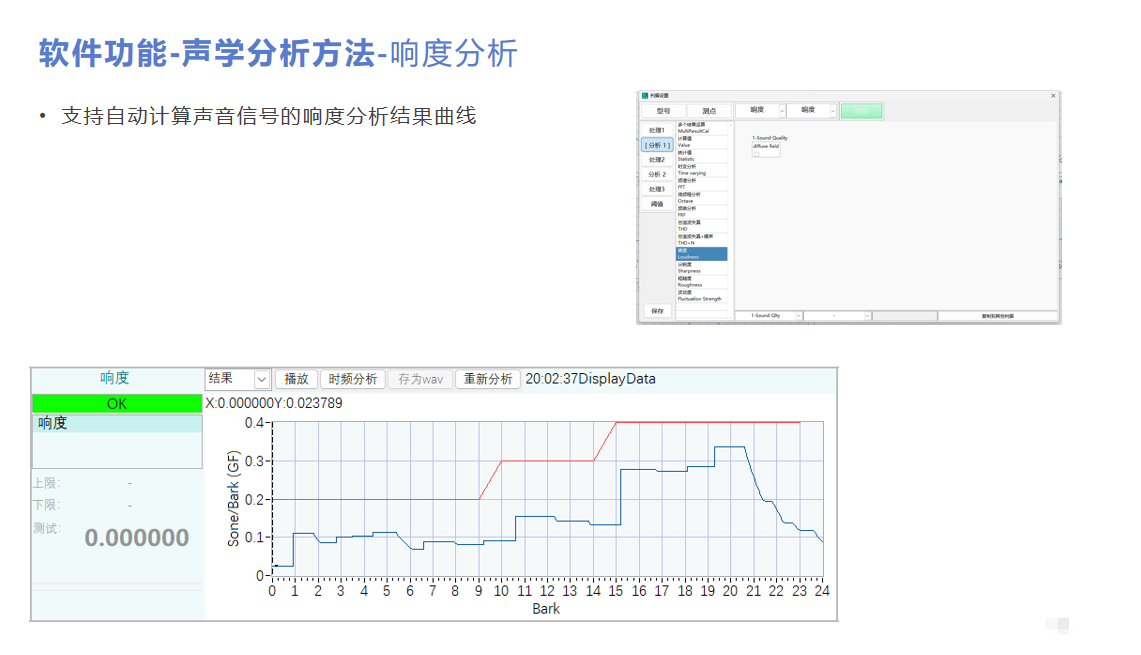Select Sharpness in the analysis list
1141x655 pixels.
(701, 268)
